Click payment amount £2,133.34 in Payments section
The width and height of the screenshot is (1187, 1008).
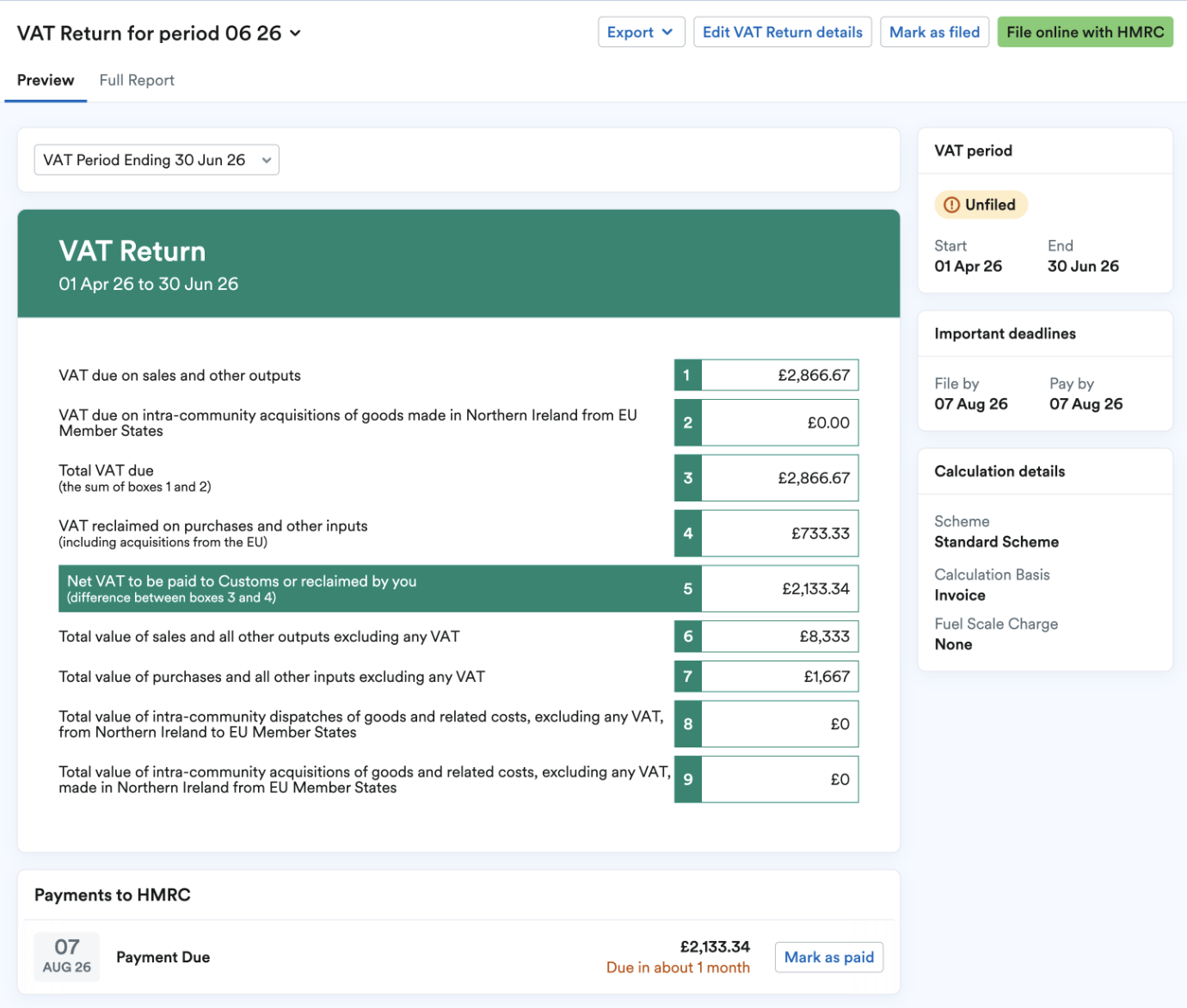[x=715, y=947]
